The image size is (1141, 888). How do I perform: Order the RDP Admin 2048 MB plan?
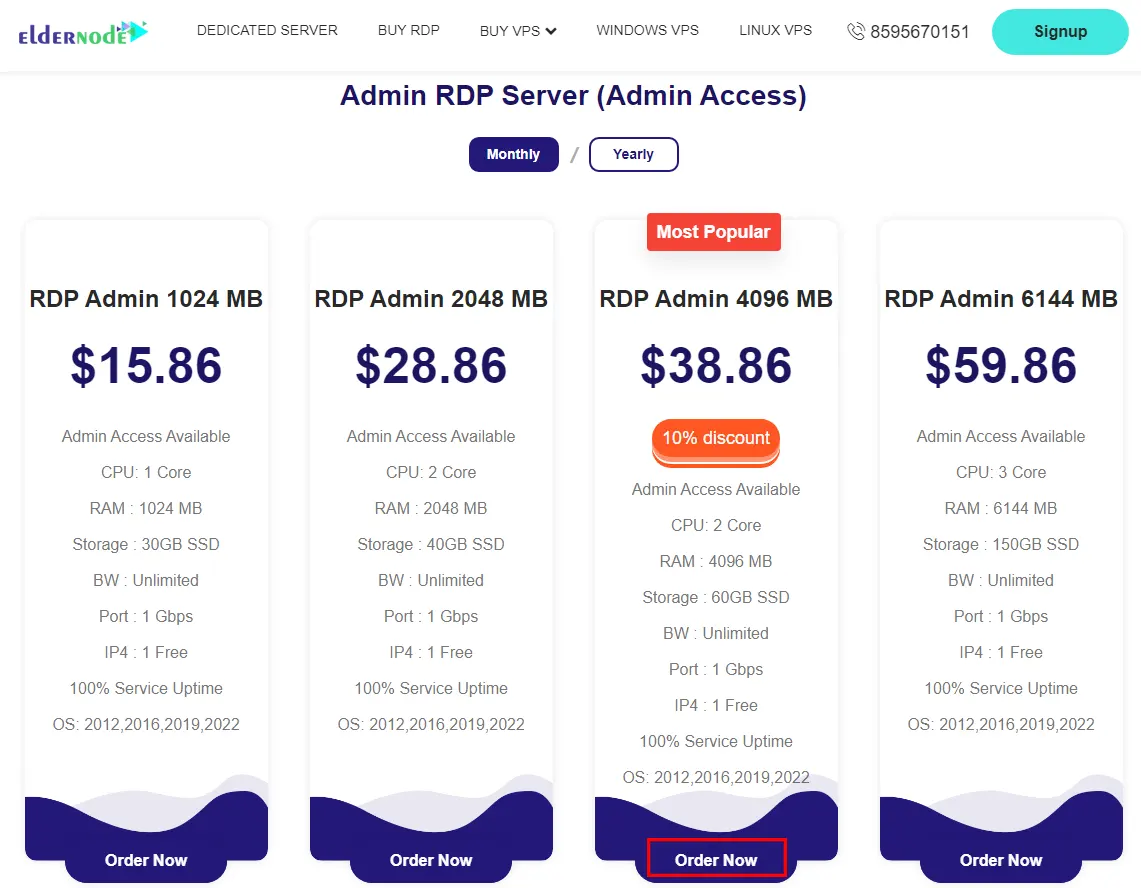click(431, 860)
